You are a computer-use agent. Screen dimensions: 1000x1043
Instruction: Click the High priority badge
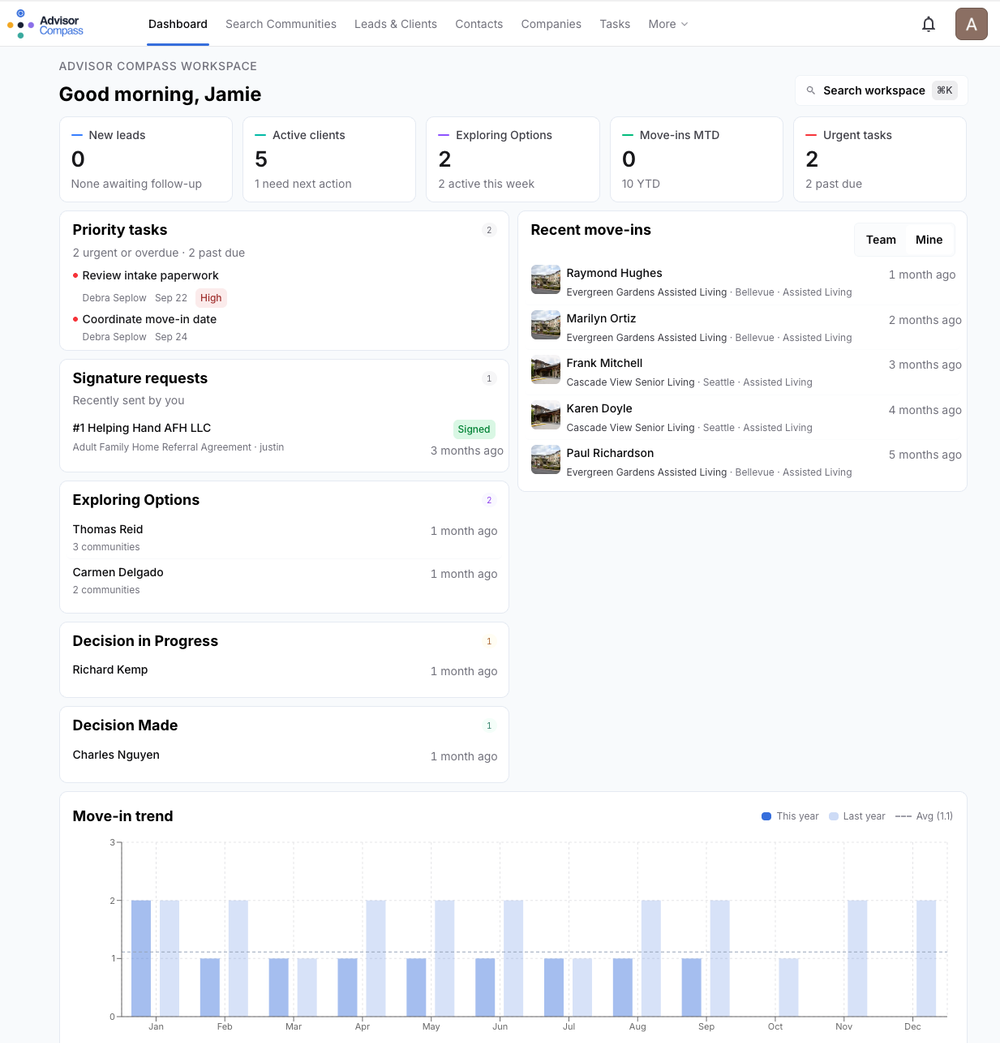pyautogui.click(x=211, y=298)
